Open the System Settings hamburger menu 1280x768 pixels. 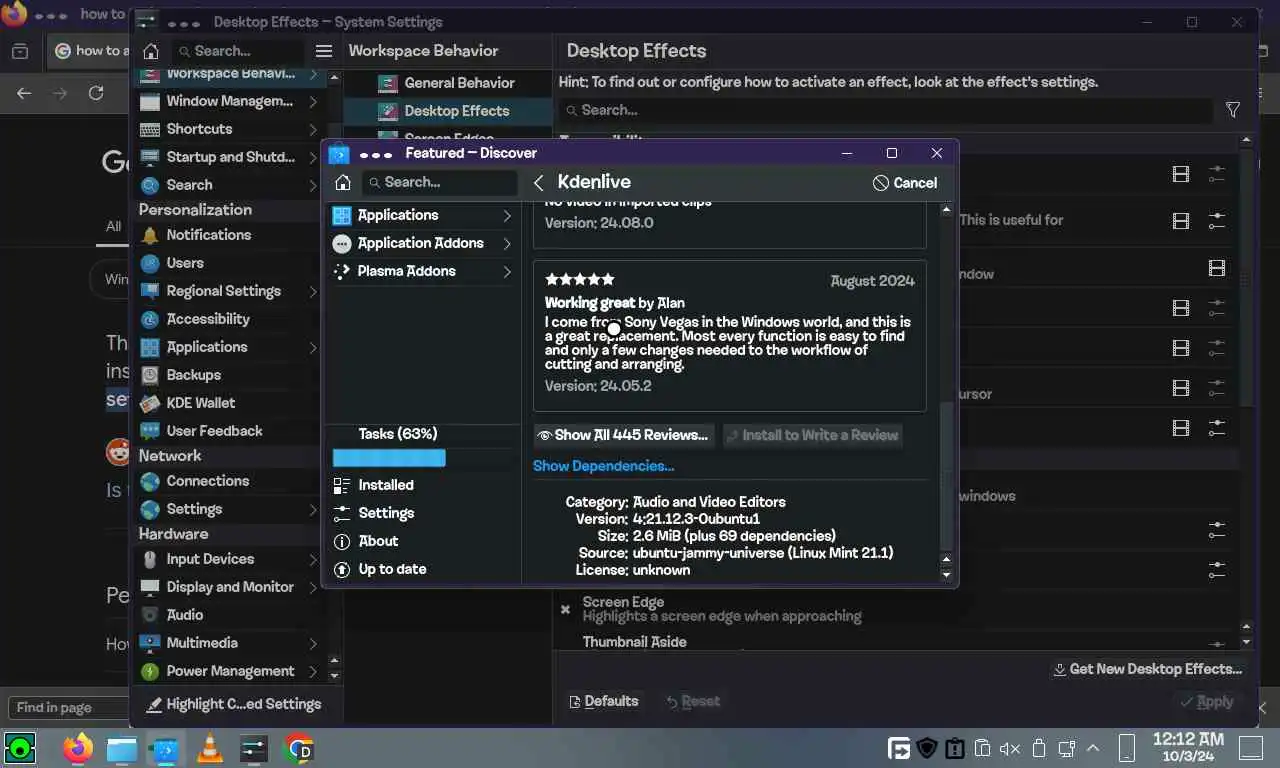coord(324,51)
